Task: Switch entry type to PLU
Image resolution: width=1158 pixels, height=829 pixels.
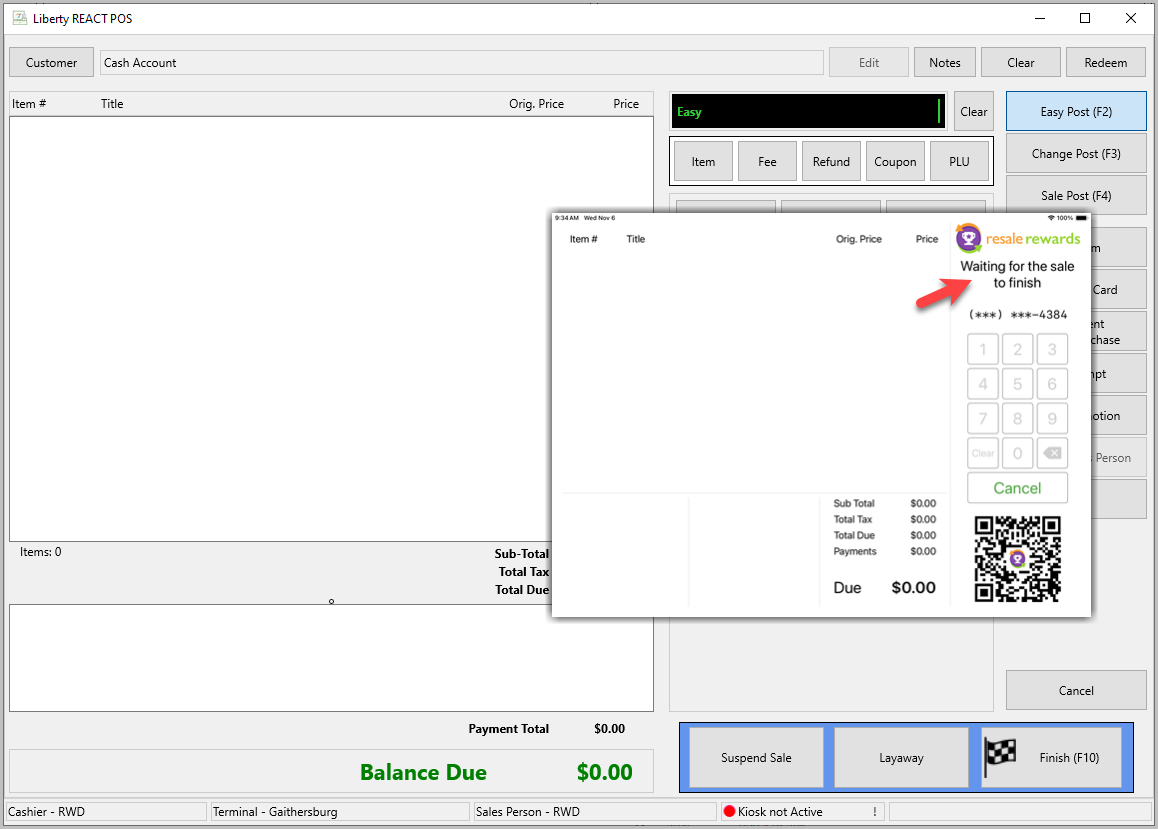Action: (959, 162)
